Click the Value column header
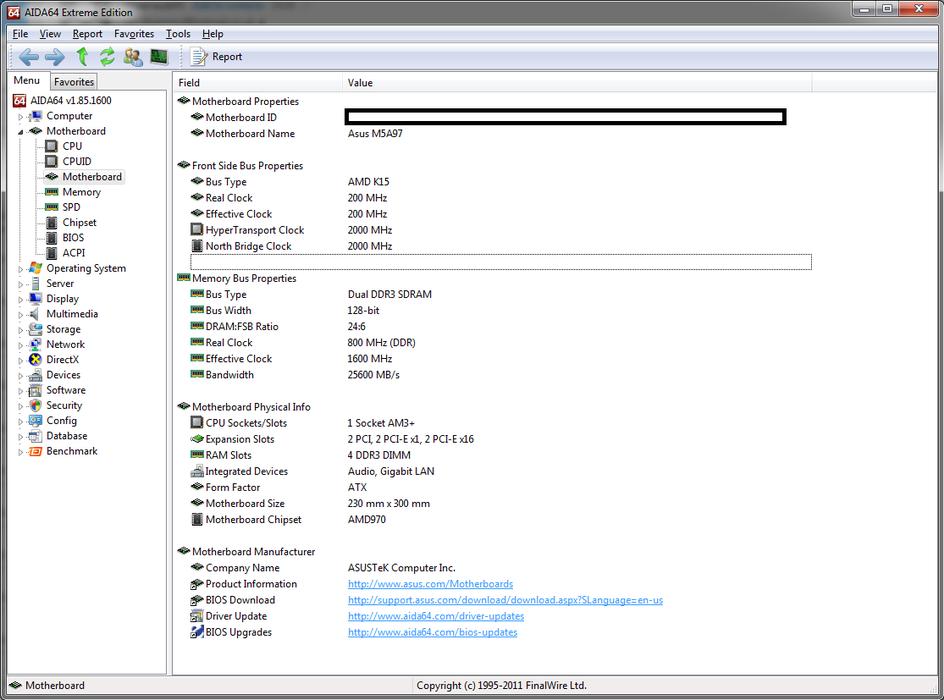Screen dimensions: 944x700 pyautogui.click(x=360, y=83)
